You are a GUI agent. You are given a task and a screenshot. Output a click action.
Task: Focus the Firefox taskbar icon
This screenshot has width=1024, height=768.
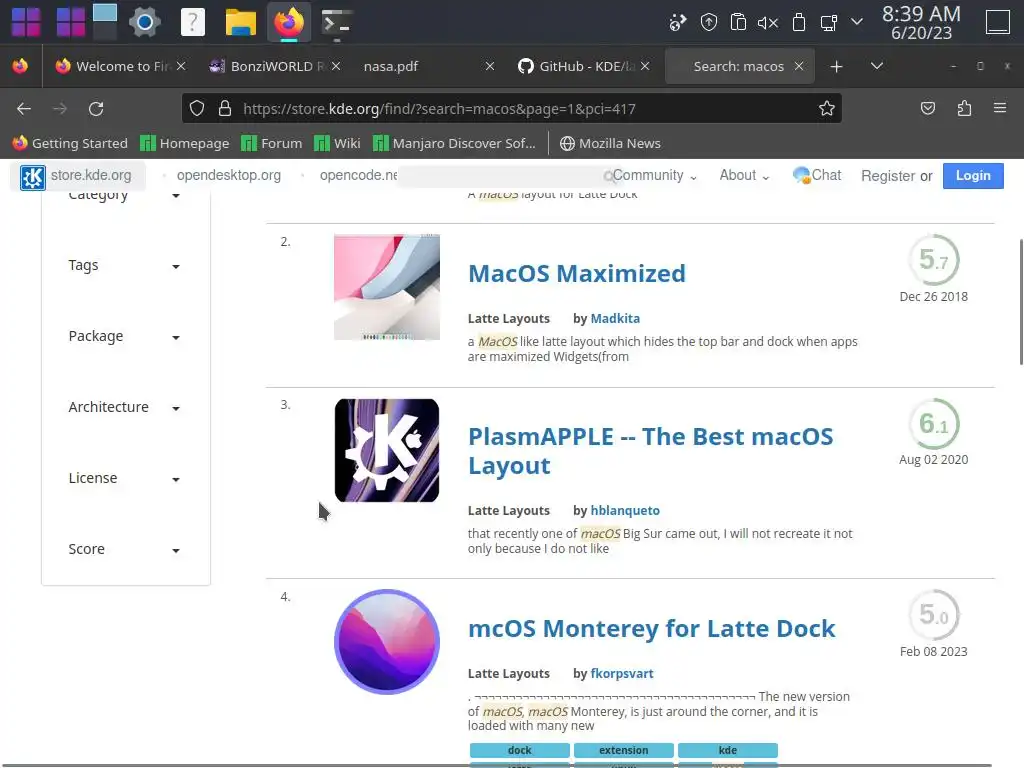click(288, 22)
